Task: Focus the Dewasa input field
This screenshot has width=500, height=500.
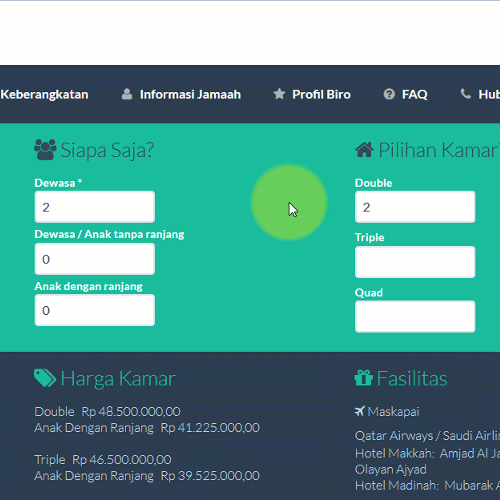Action: [95, 207]
